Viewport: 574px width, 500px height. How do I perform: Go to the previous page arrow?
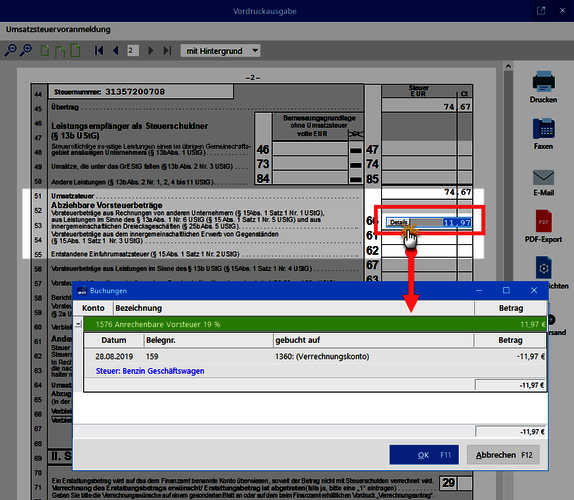[x=116, y=51]
